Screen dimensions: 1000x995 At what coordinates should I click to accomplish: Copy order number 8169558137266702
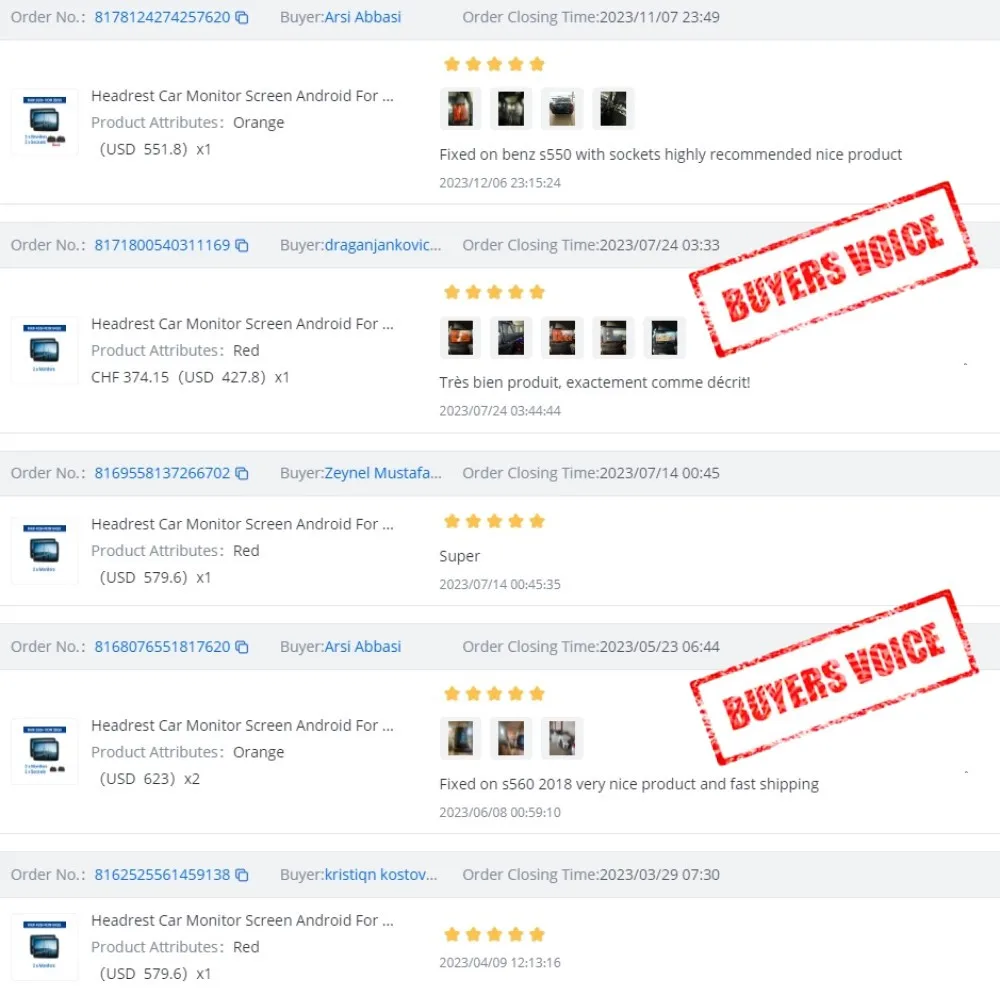[x=242, y=473]
